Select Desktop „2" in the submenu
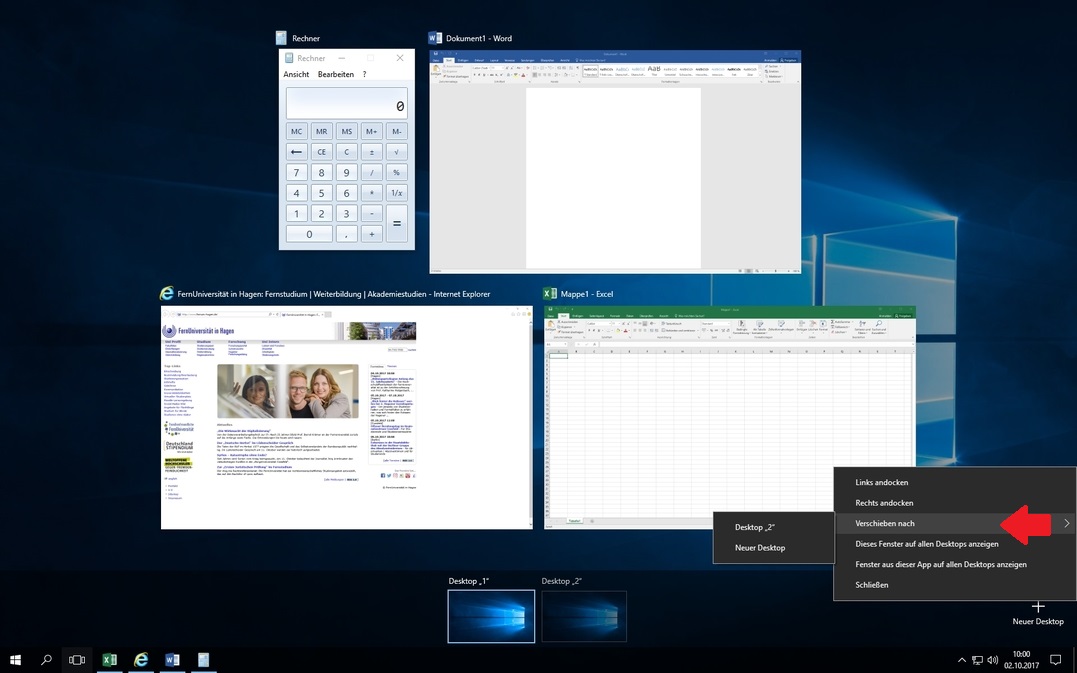The image size is (1077, 673). pyautogui.click(x=755, y=527)
